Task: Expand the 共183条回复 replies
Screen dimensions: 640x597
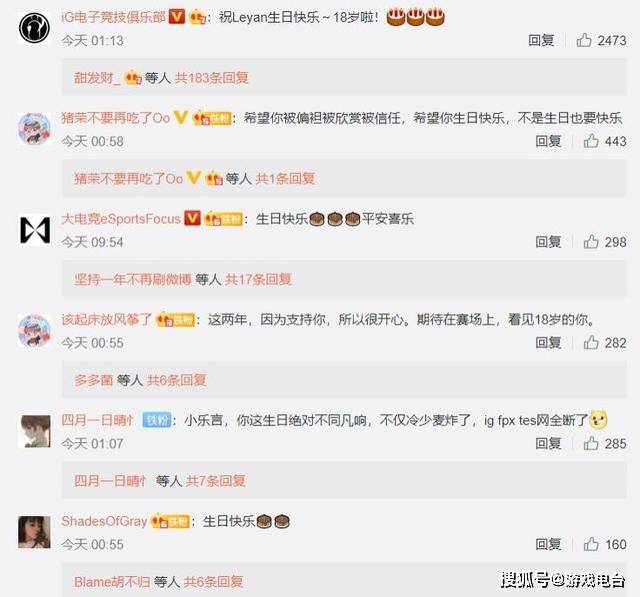Action: click(x=211, y=78)
